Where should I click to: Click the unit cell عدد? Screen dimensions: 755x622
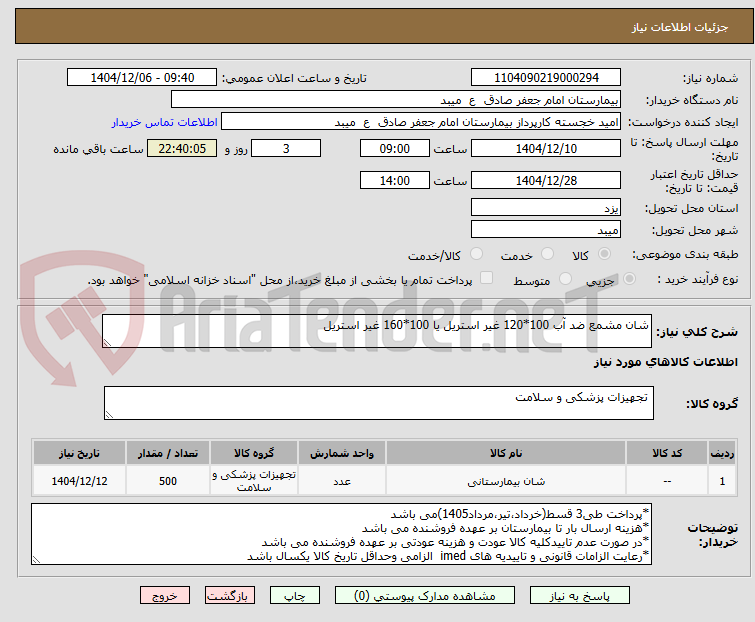[342, 481]
